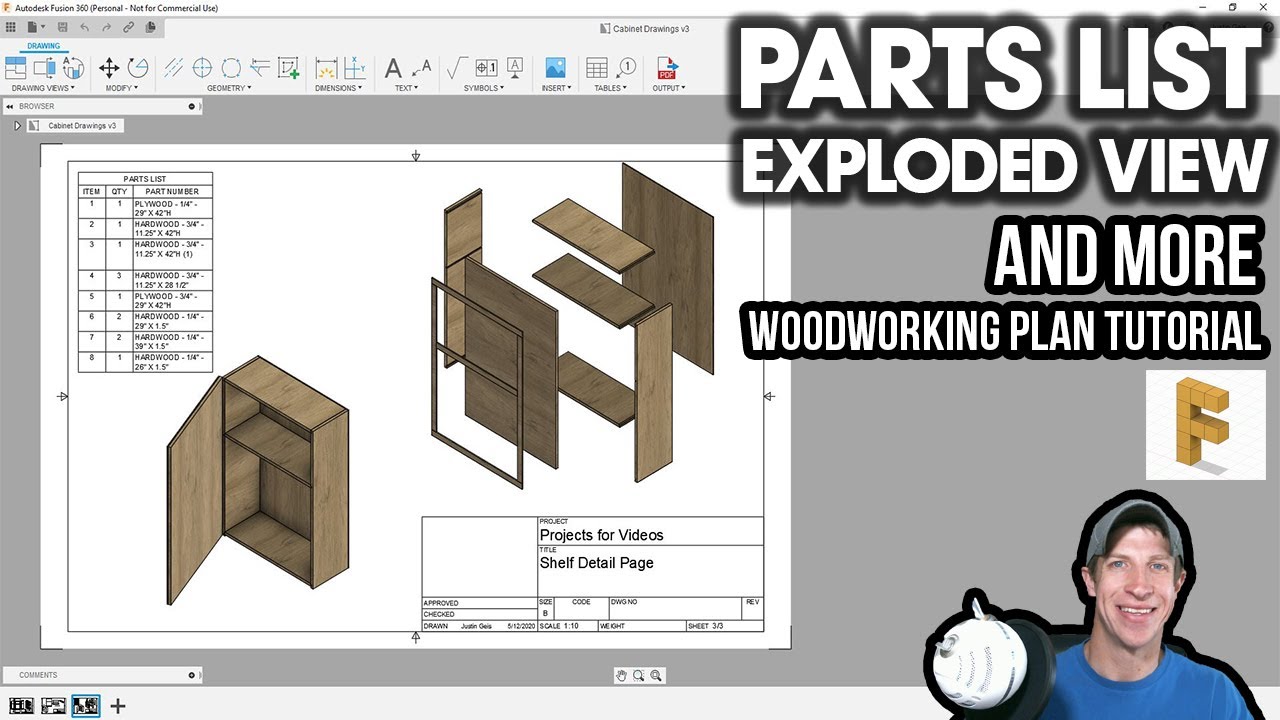This screenshot has height=720, width=1280.
Task: Open the GEOMETRY dropdown
Action: tap(229, 88)
